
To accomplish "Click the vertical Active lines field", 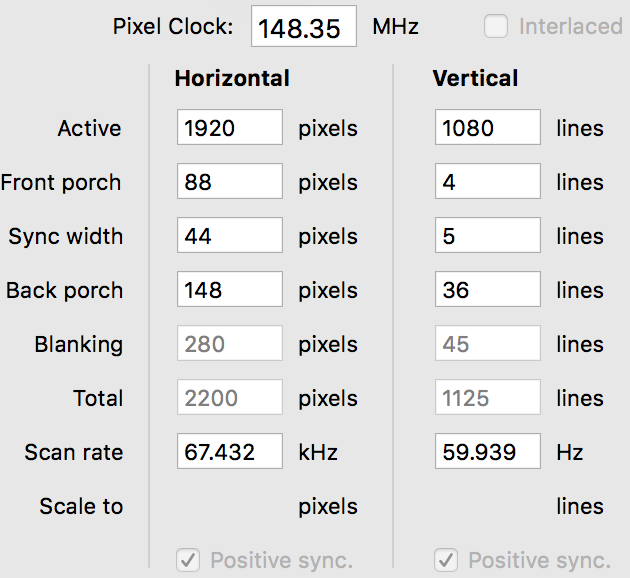I will click(488, 128).
